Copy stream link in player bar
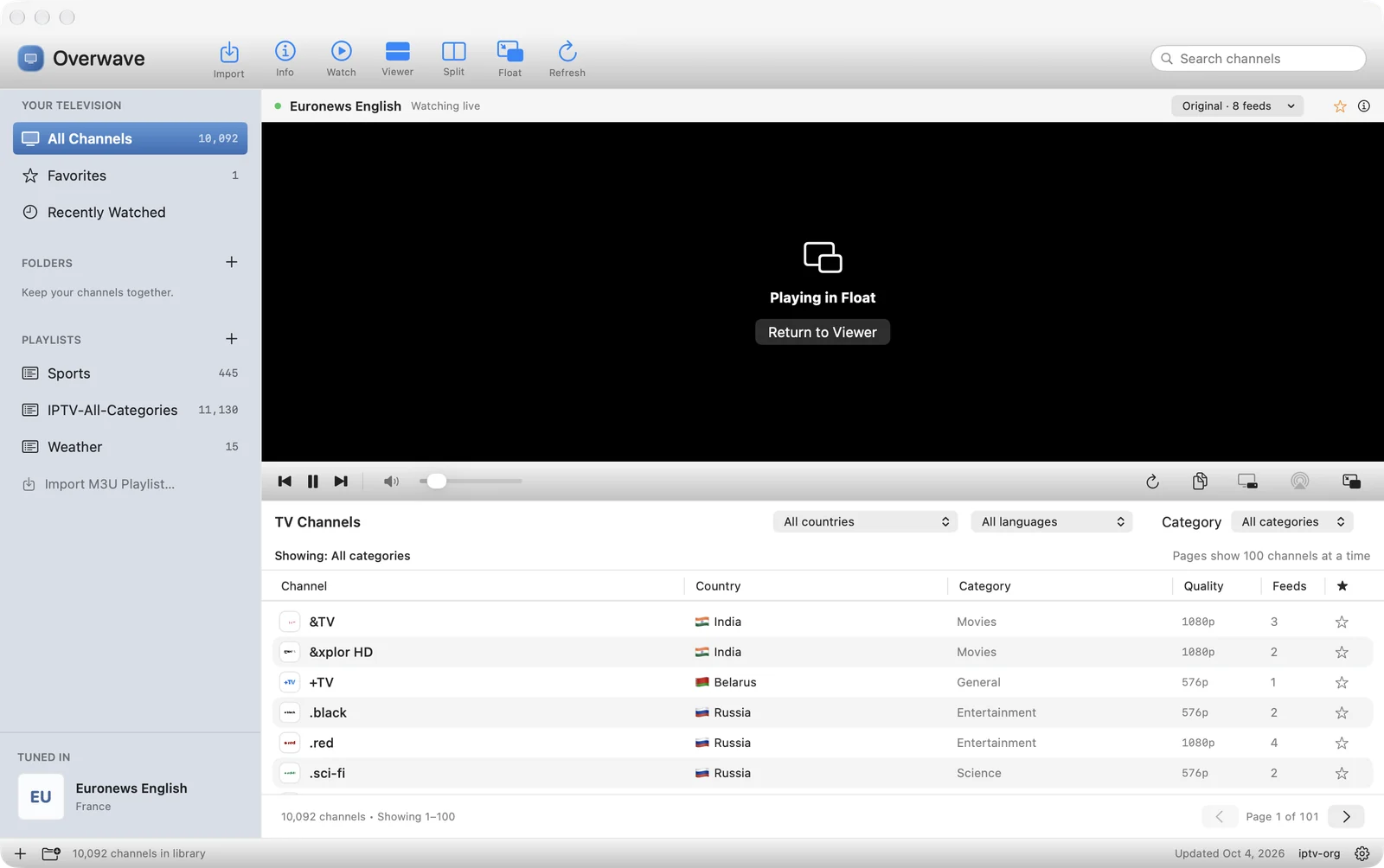 pyautogui.click(x=1200, y=482)
